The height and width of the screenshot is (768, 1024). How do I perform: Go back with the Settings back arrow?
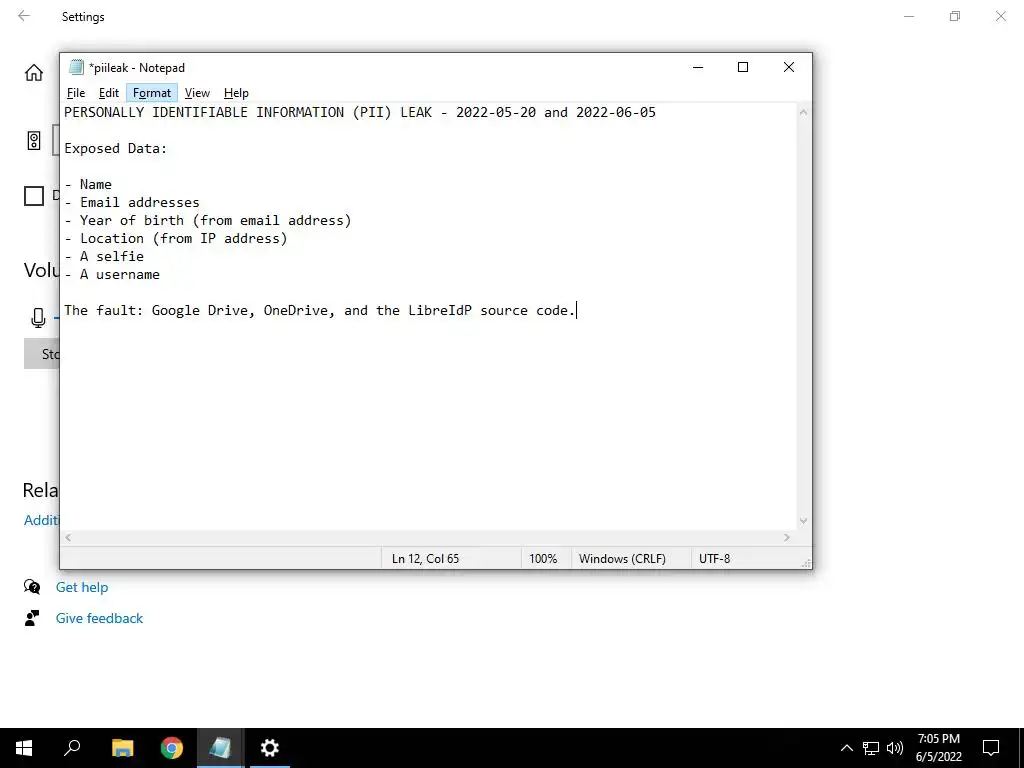click(x=24, y=16)
